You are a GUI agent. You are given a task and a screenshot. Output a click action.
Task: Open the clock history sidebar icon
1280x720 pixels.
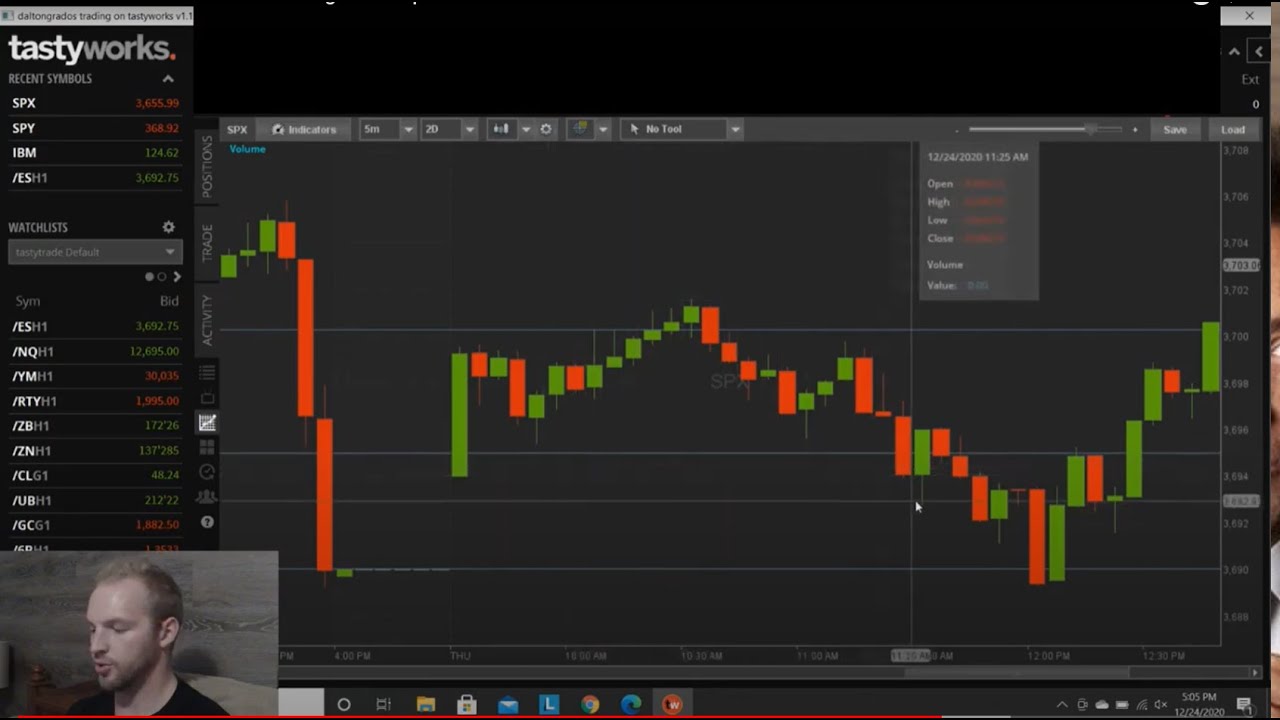(x=207, y=472)
